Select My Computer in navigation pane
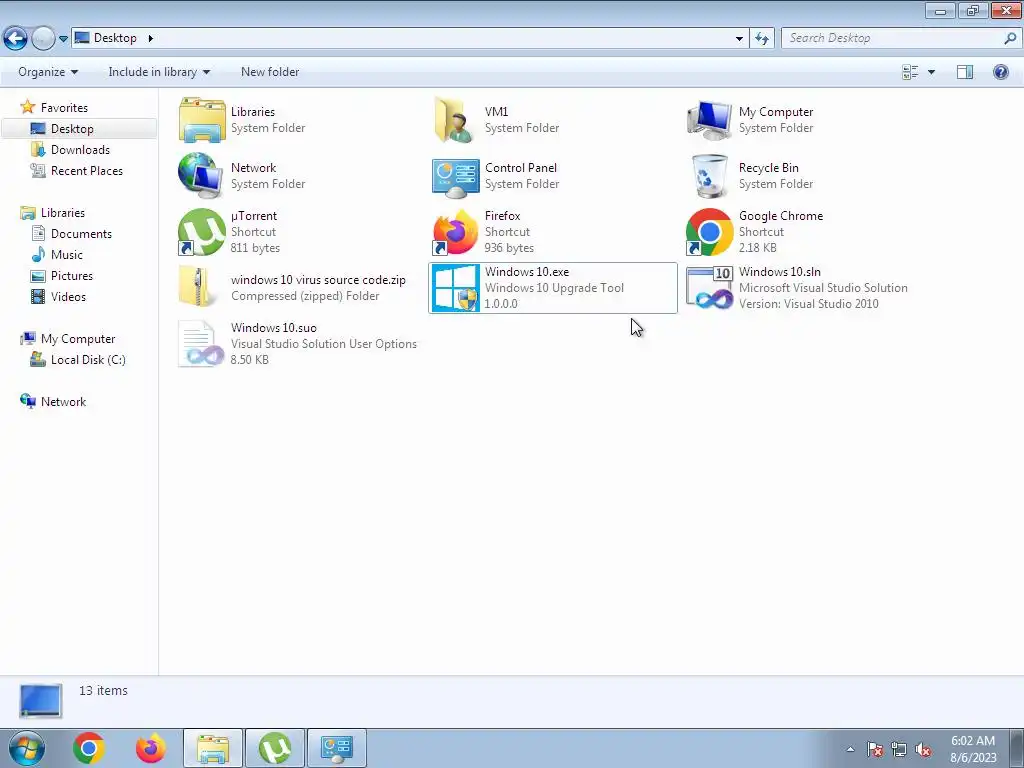The image size is (1024, 768). pos(78,339)
